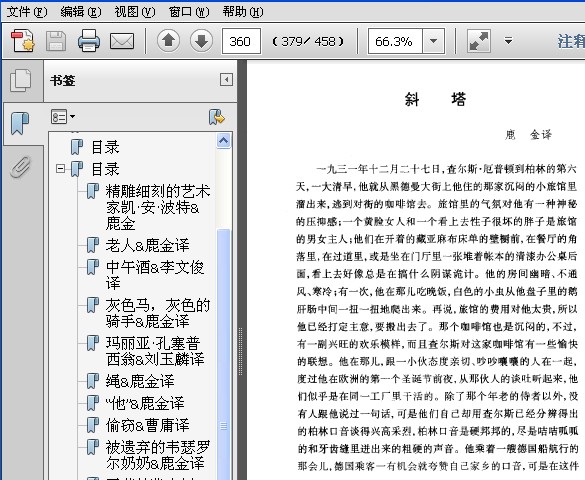Open the 编辑 menu
The height and width of the screenshot is (480, 585).
pos(81,12)
